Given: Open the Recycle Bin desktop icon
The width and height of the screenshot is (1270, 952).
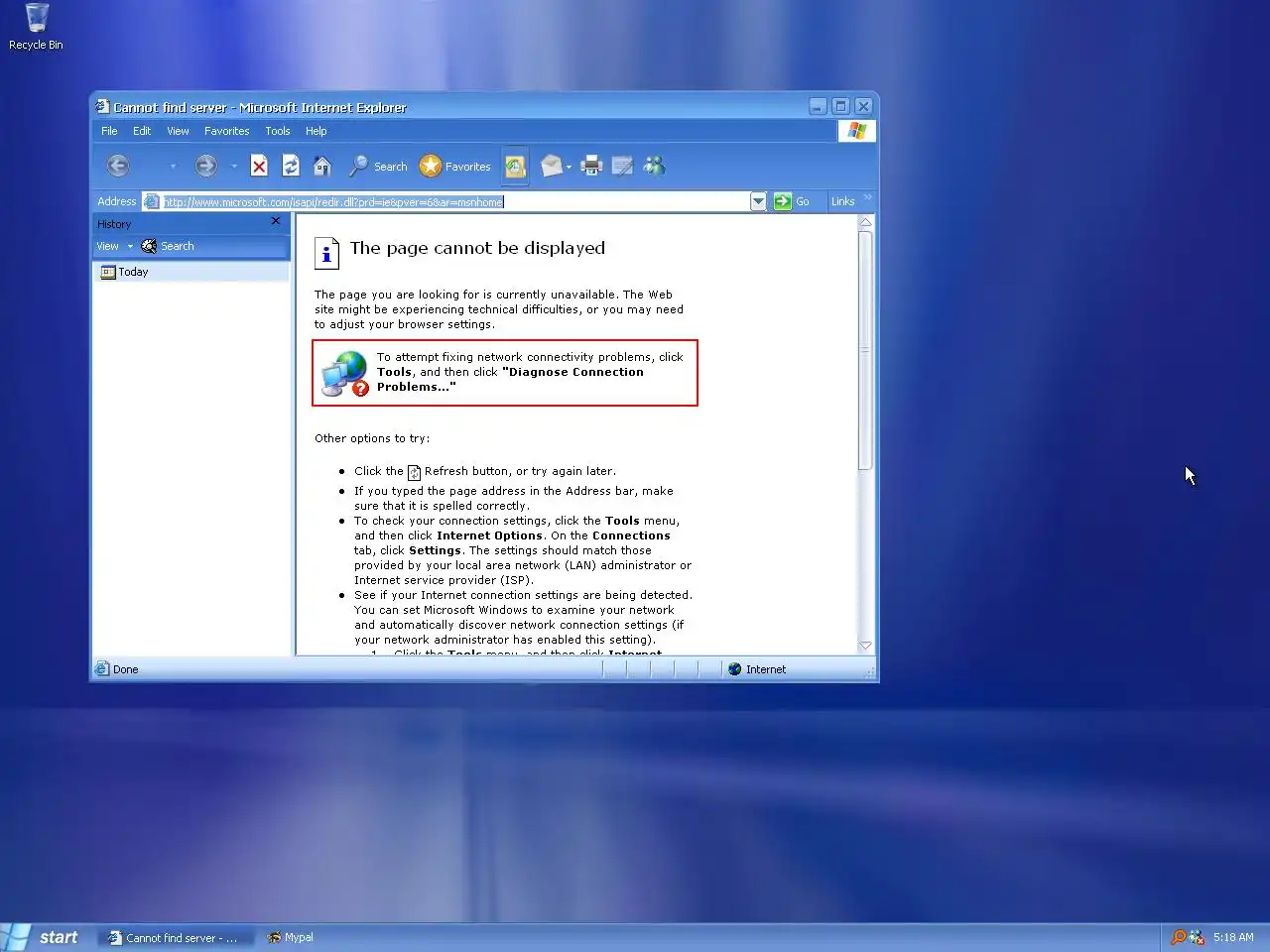Looking at the screenshot, I should point(37,27).
